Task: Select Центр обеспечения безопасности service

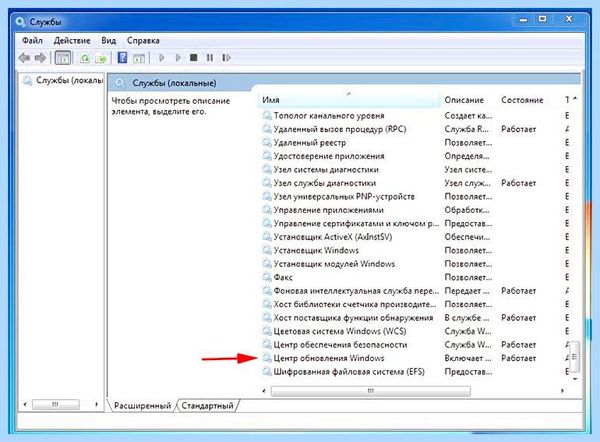Action: [x=340, y=344]
